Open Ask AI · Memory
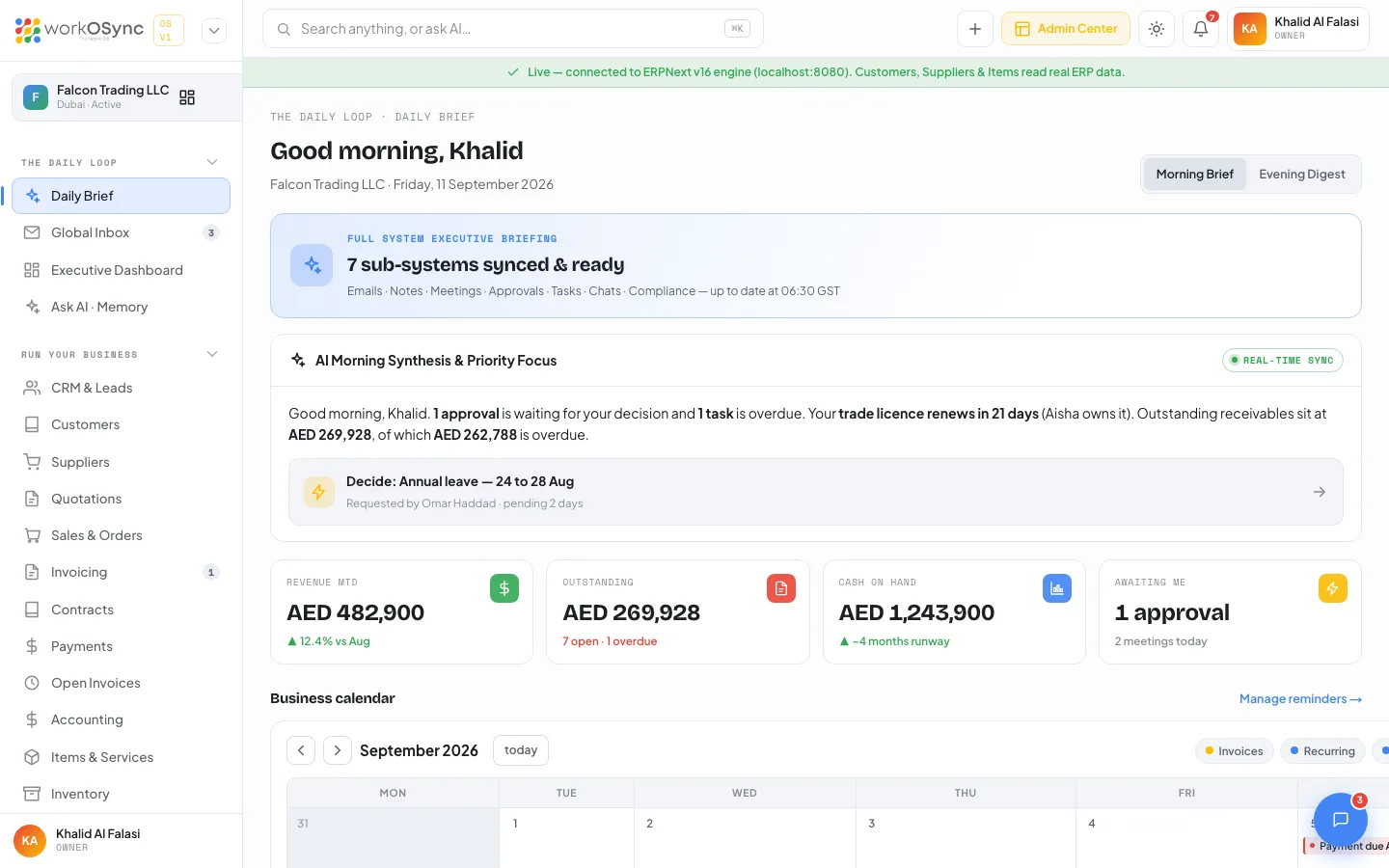 click(x=121, y=307)
